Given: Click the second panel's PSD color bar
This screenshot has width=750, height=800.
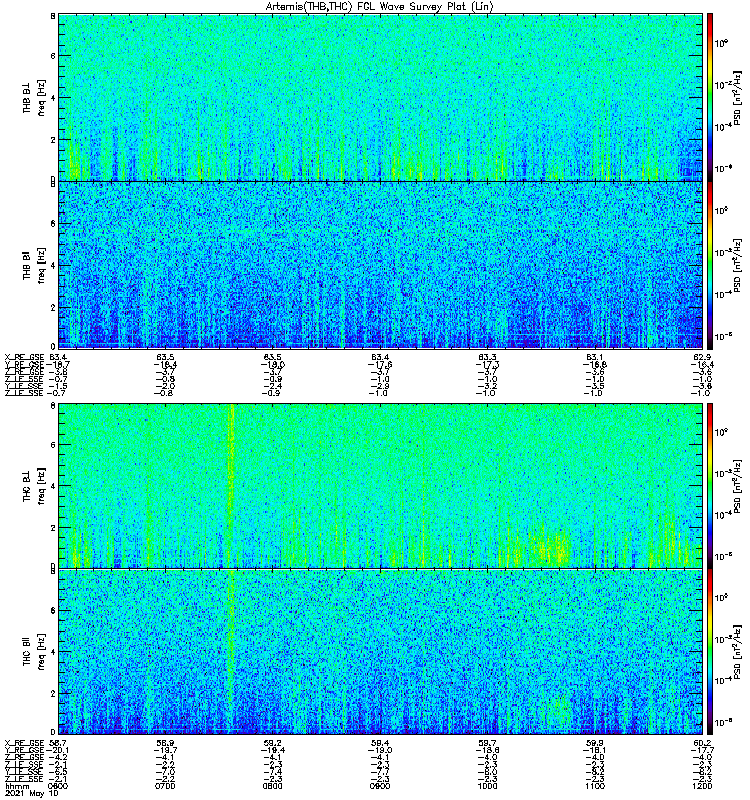Looking at the screenshot, I should pyautogui.click(x=710, y=265).
